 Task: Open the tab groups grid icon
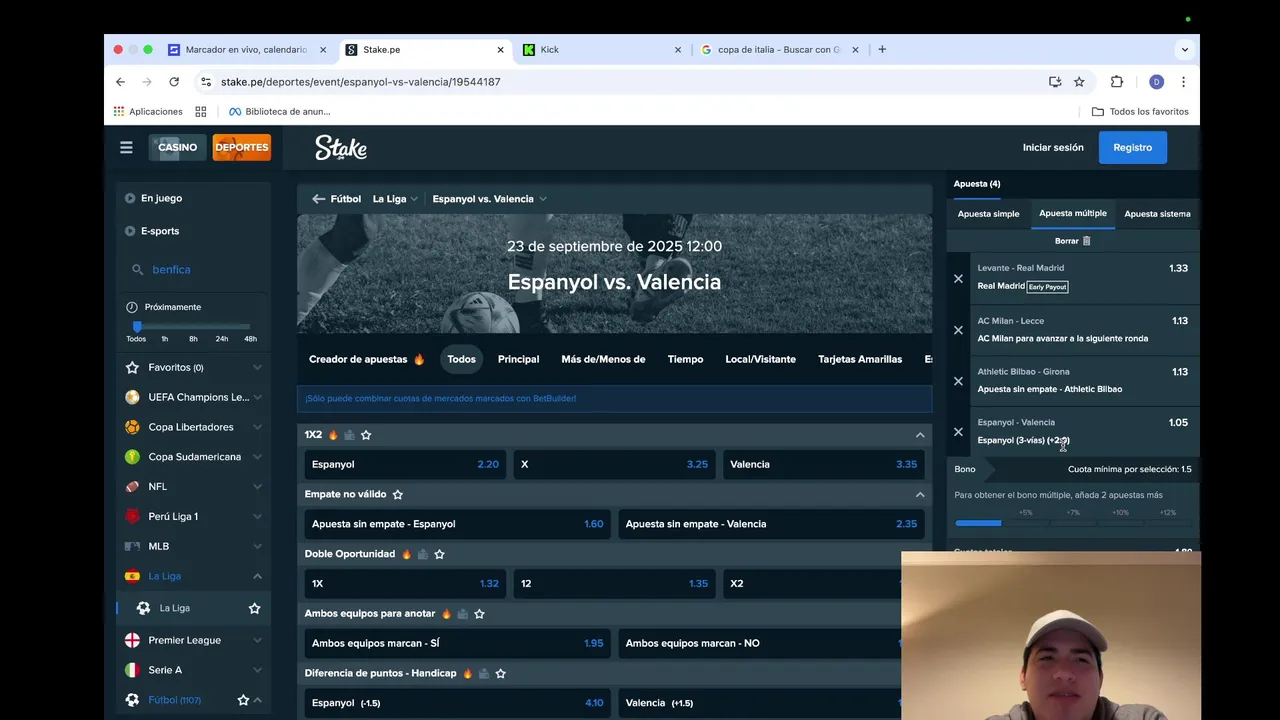click(201, 112)
